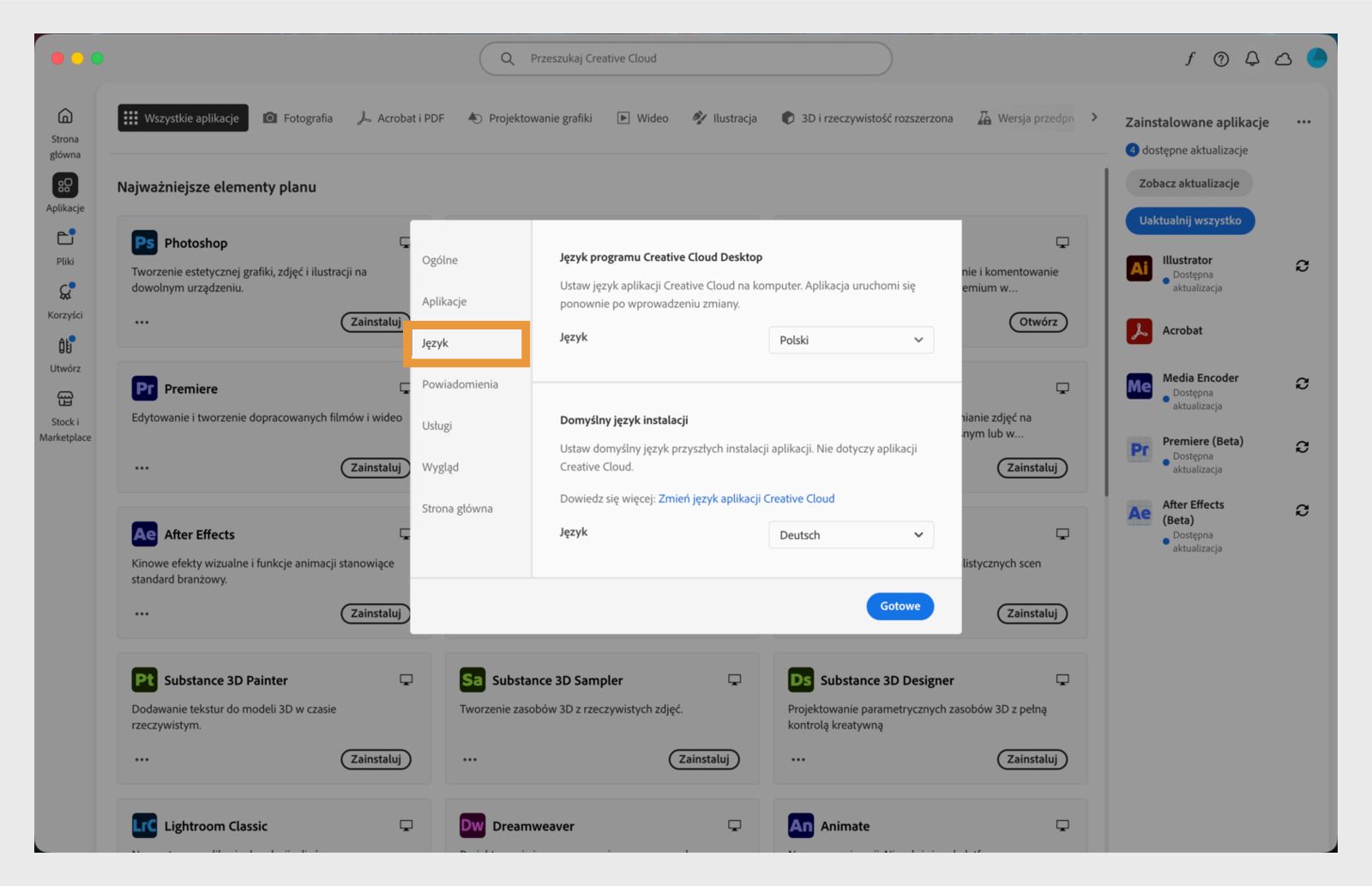Install Substance 3D Sampler with Zainstaluj
The width and height of the screenshot is (1372, 887).
[703, 759]
